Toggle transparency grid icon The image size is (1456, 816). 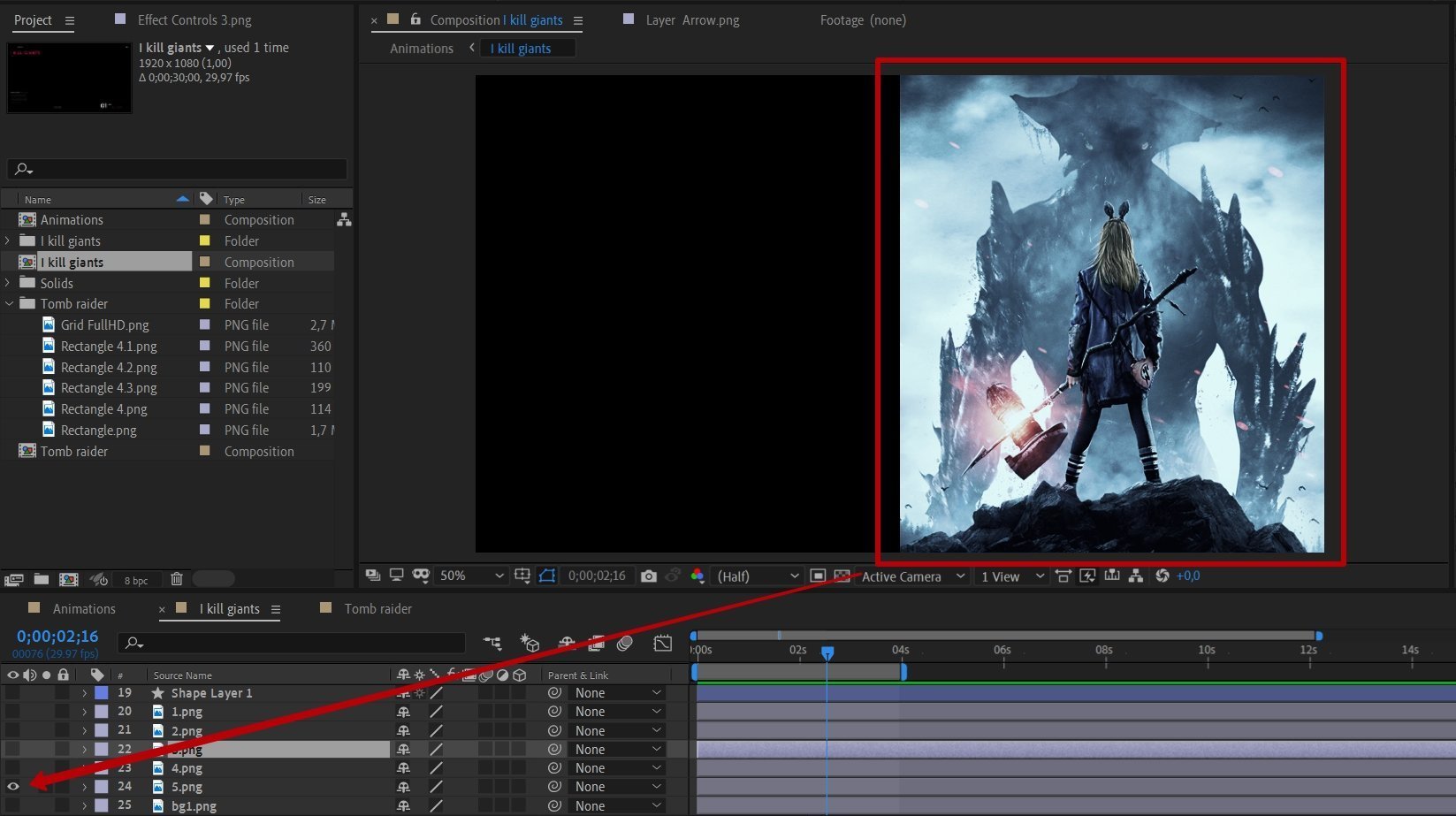pyautogui.click(x=842, y=576)
